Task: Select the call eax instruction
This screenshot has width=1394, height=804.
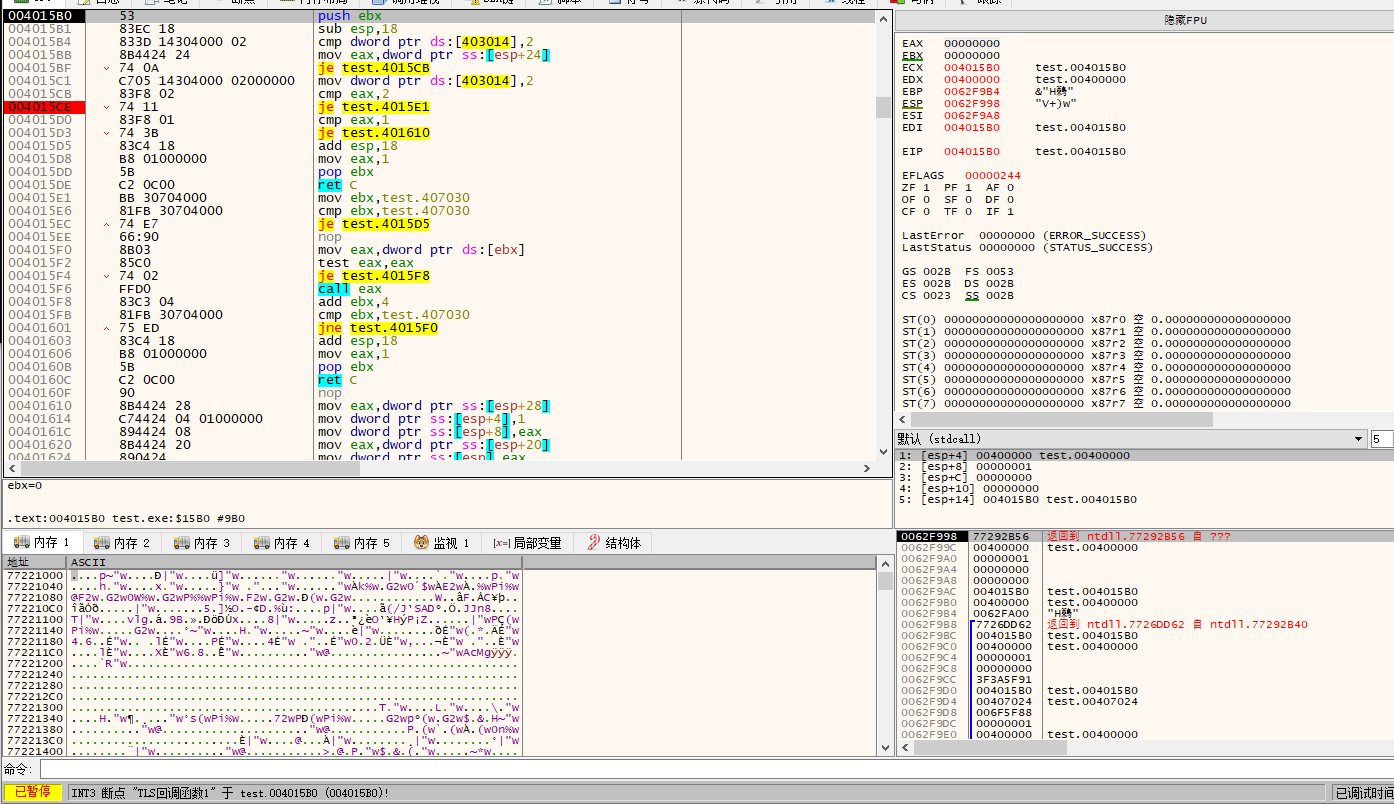Action: click(349, 289)
